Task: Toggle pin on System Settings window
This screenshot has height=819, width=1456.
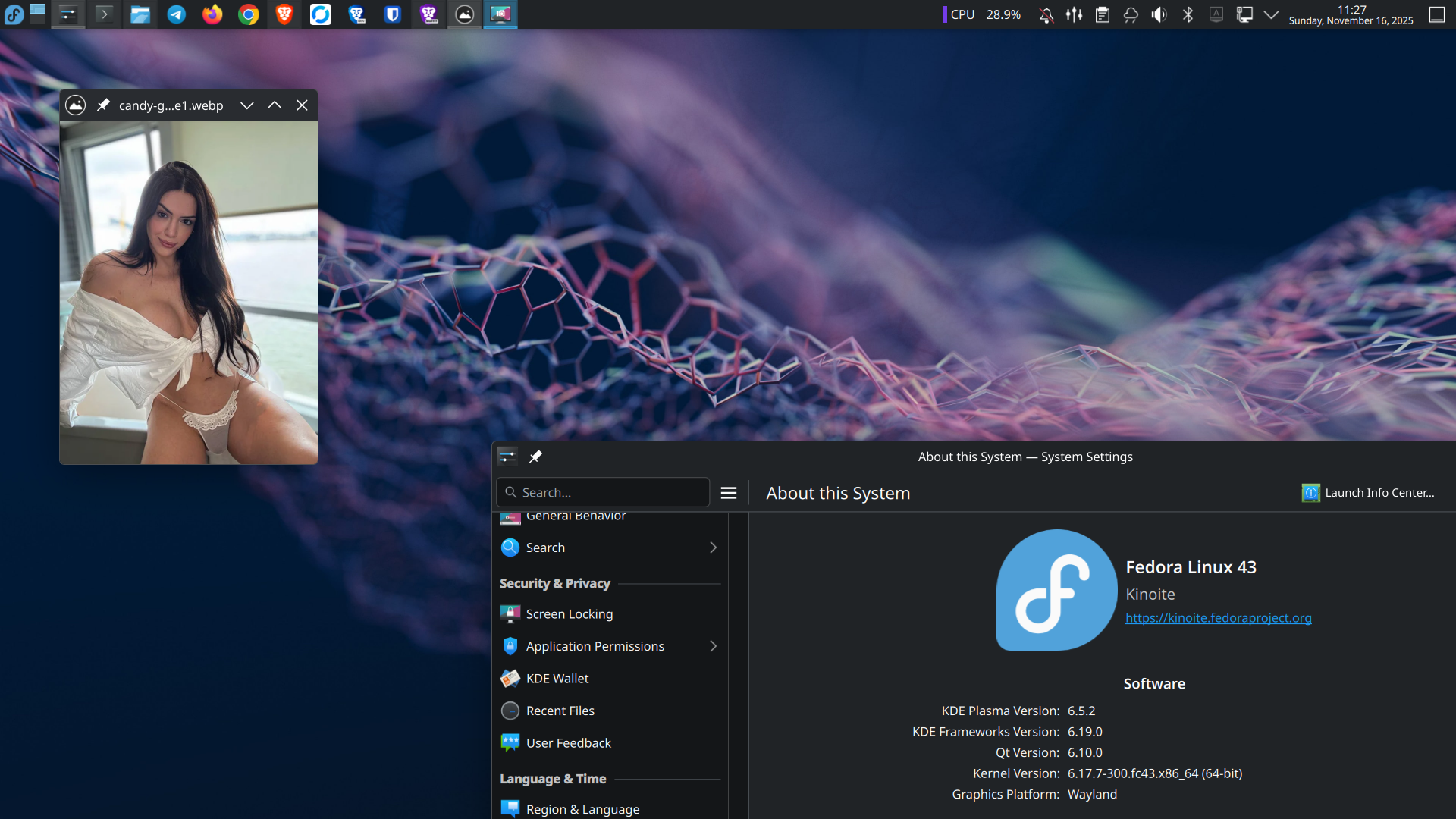Action: pyautogui.click(x=535, y=457)
